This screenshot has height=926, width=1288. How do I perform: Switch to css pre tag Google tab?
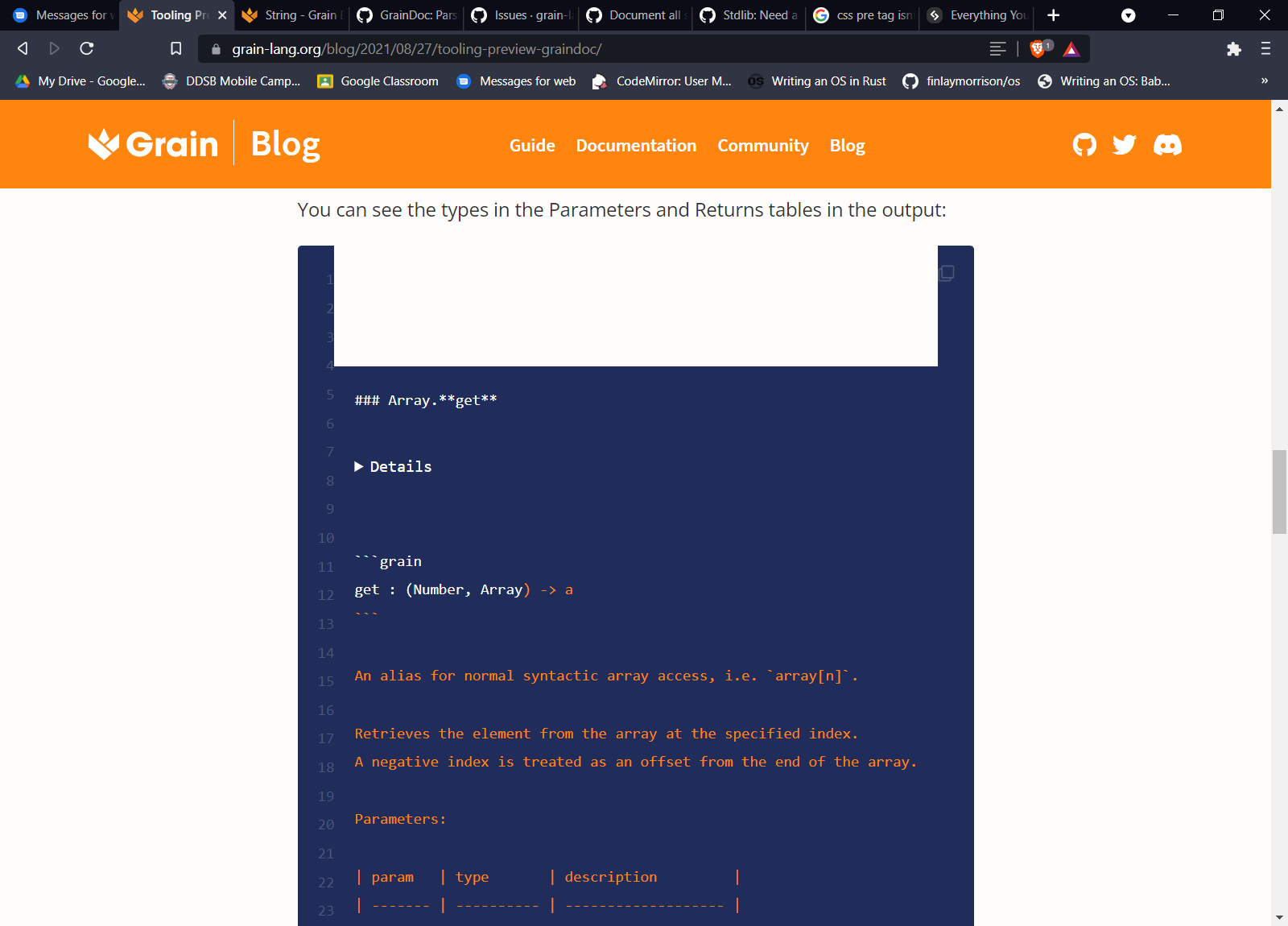point(864,15)
